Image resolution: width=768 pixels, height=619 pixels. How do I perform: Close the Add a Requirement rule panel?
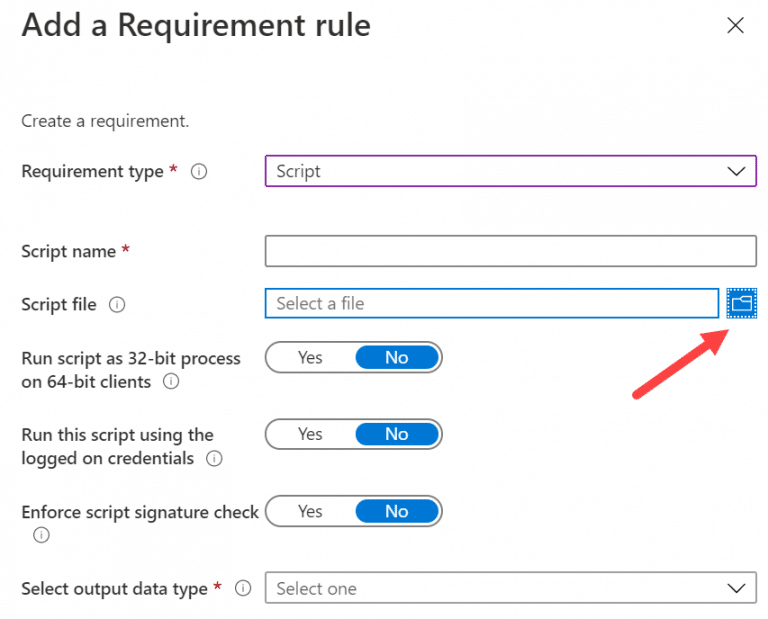pyautogui.click(x=735, y=26)
